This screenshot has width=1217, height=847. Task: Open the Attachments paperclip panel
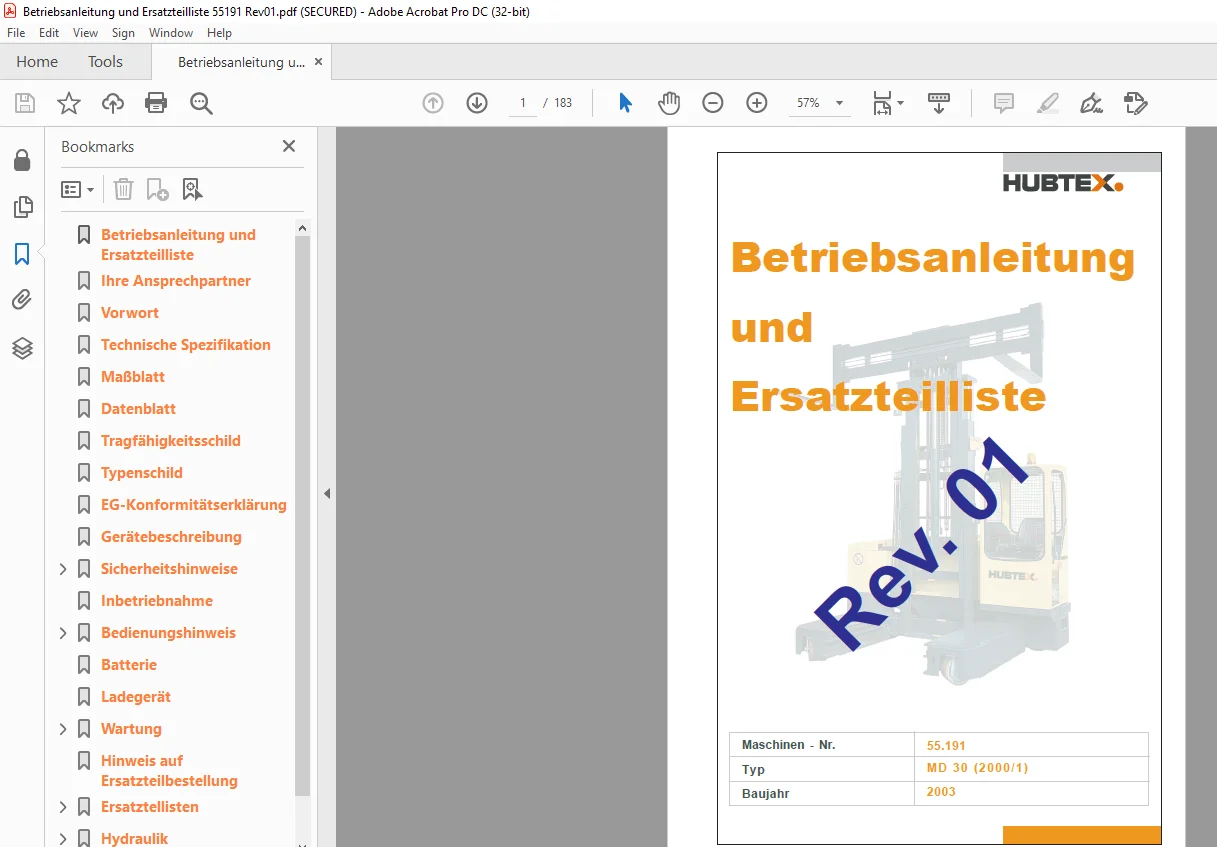pos(22,300)
